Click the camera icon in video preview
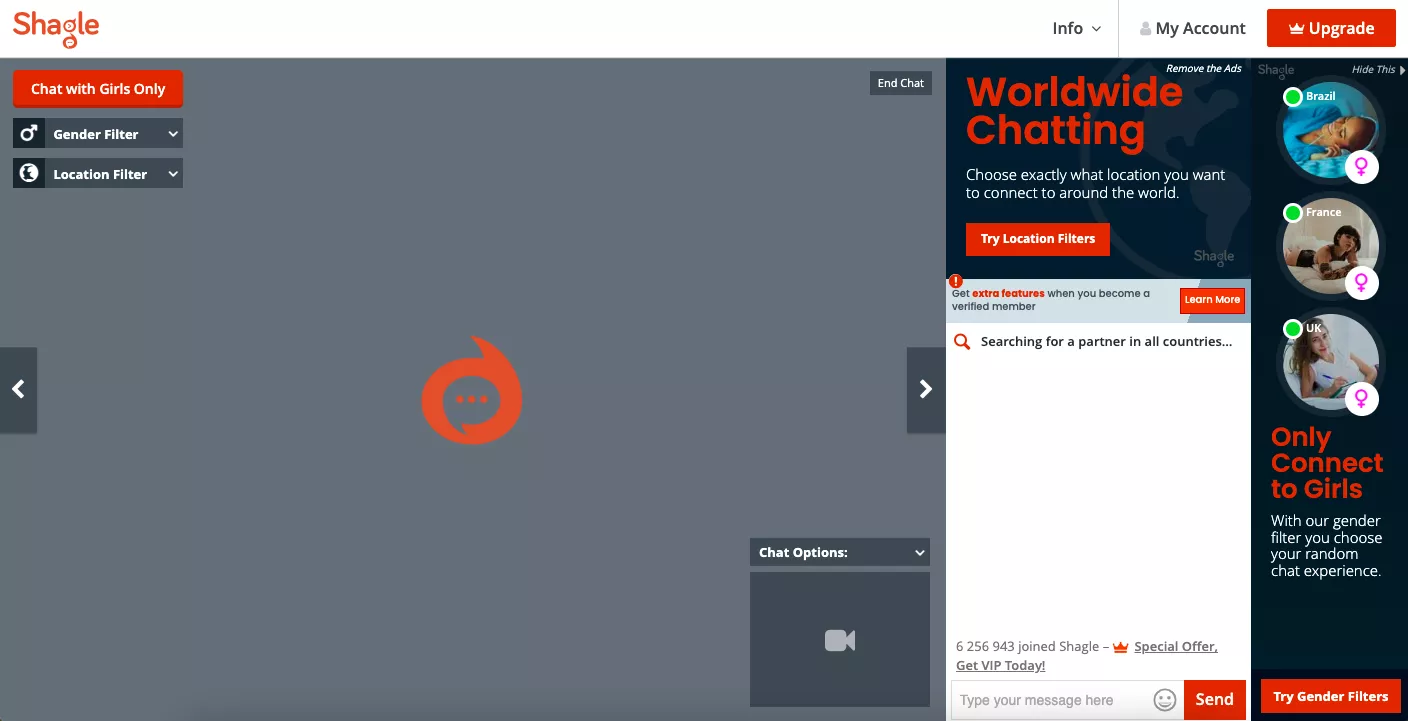The image size is (1408, 721). pyautogui.click(x=840, y=640)
